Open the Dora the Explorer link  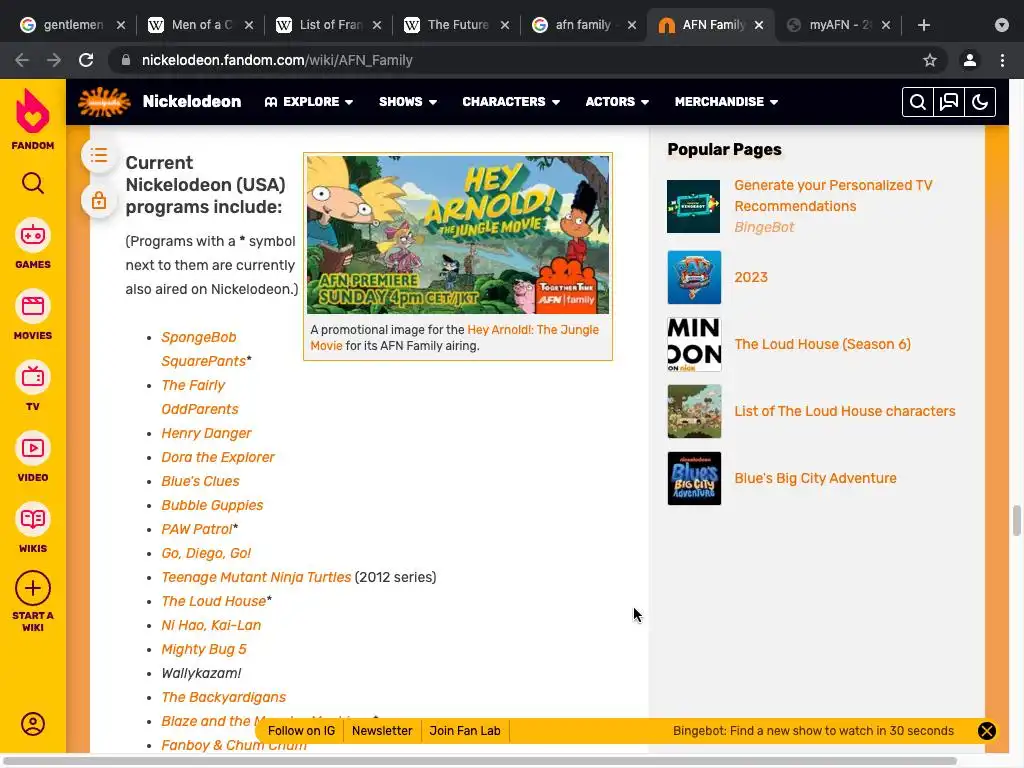[218, 458]
